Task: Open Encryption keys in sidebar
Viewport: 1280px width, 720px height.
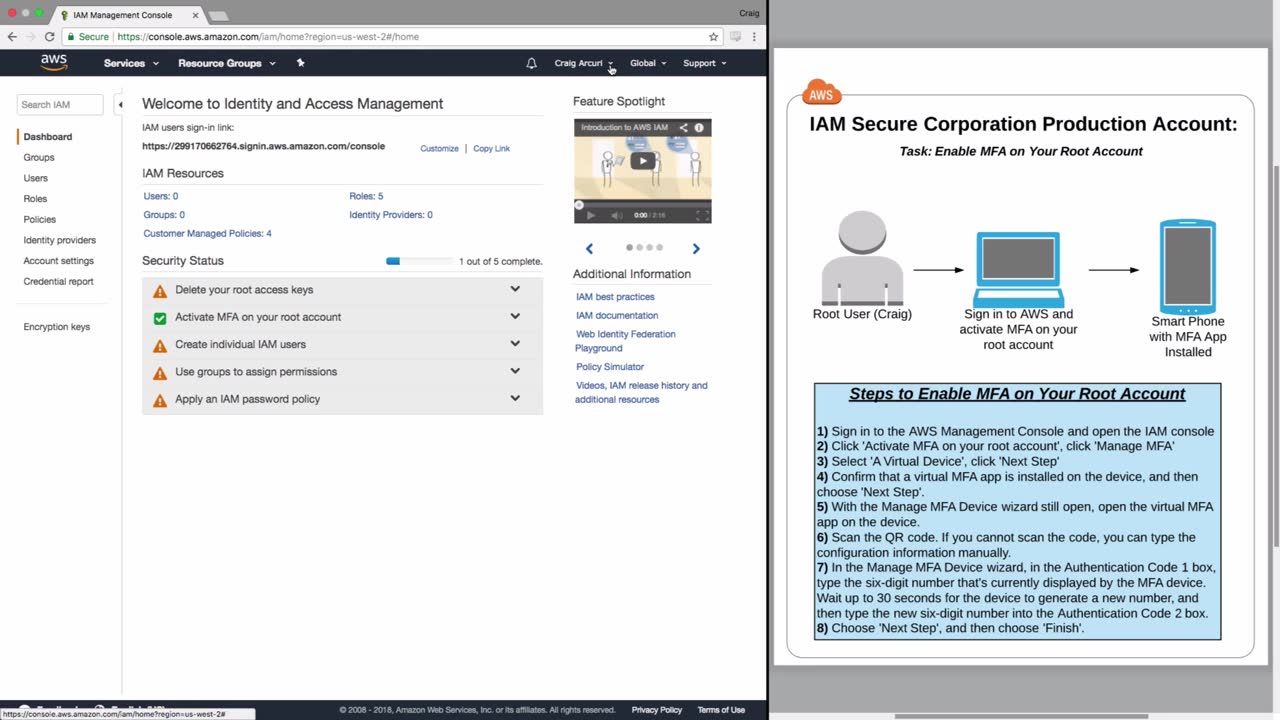Action: point(57,327)
